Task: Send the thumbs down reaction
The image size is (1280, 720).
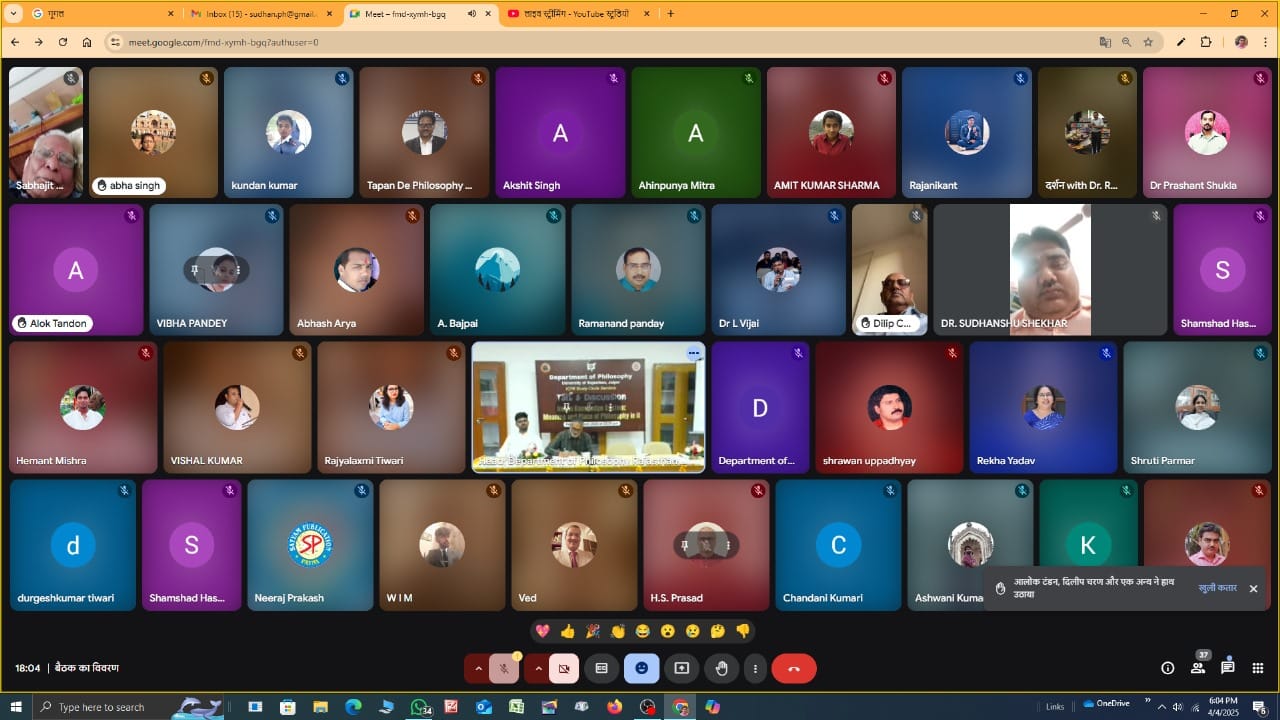Action: coord(743,631)
